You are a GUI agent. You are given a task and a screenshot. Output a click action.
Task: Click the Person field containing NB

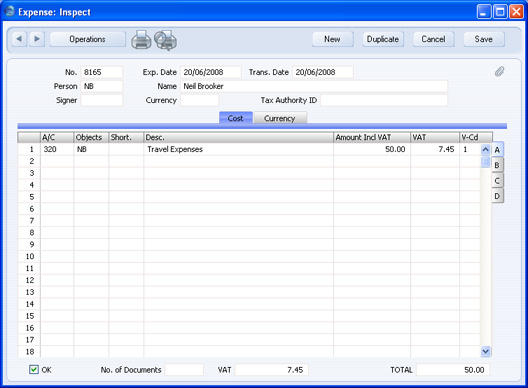(x=102, y=86)
